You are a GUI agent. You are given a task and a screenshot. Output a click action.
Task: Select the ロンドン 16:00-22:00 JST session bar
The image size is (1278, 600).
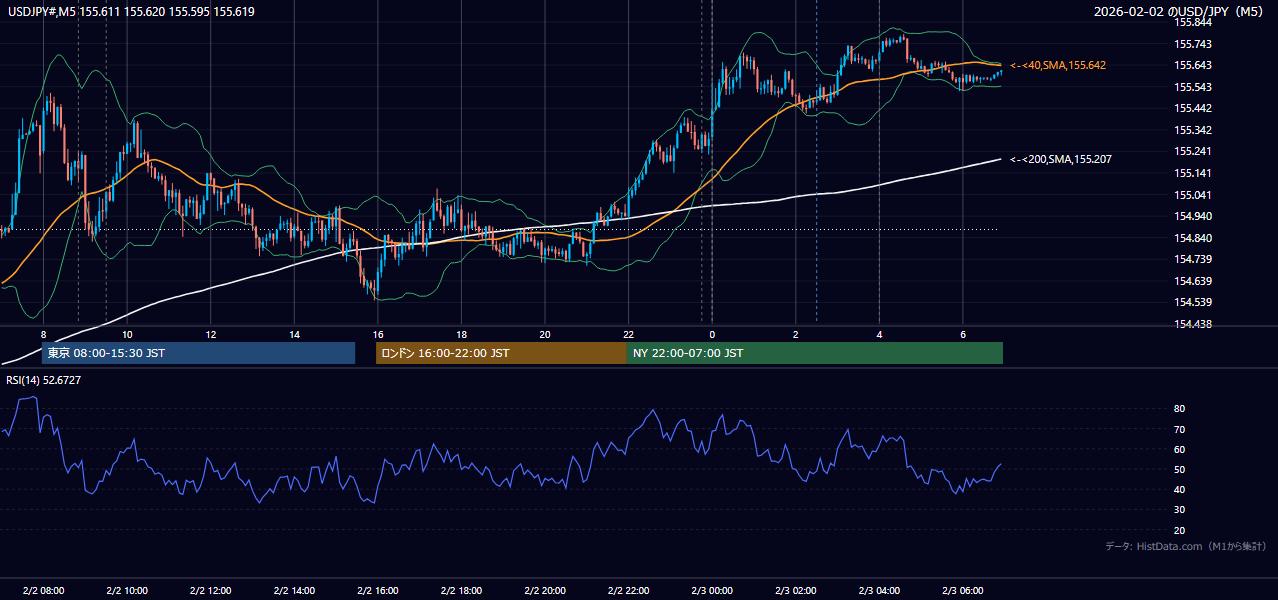(x=501, y=353)
